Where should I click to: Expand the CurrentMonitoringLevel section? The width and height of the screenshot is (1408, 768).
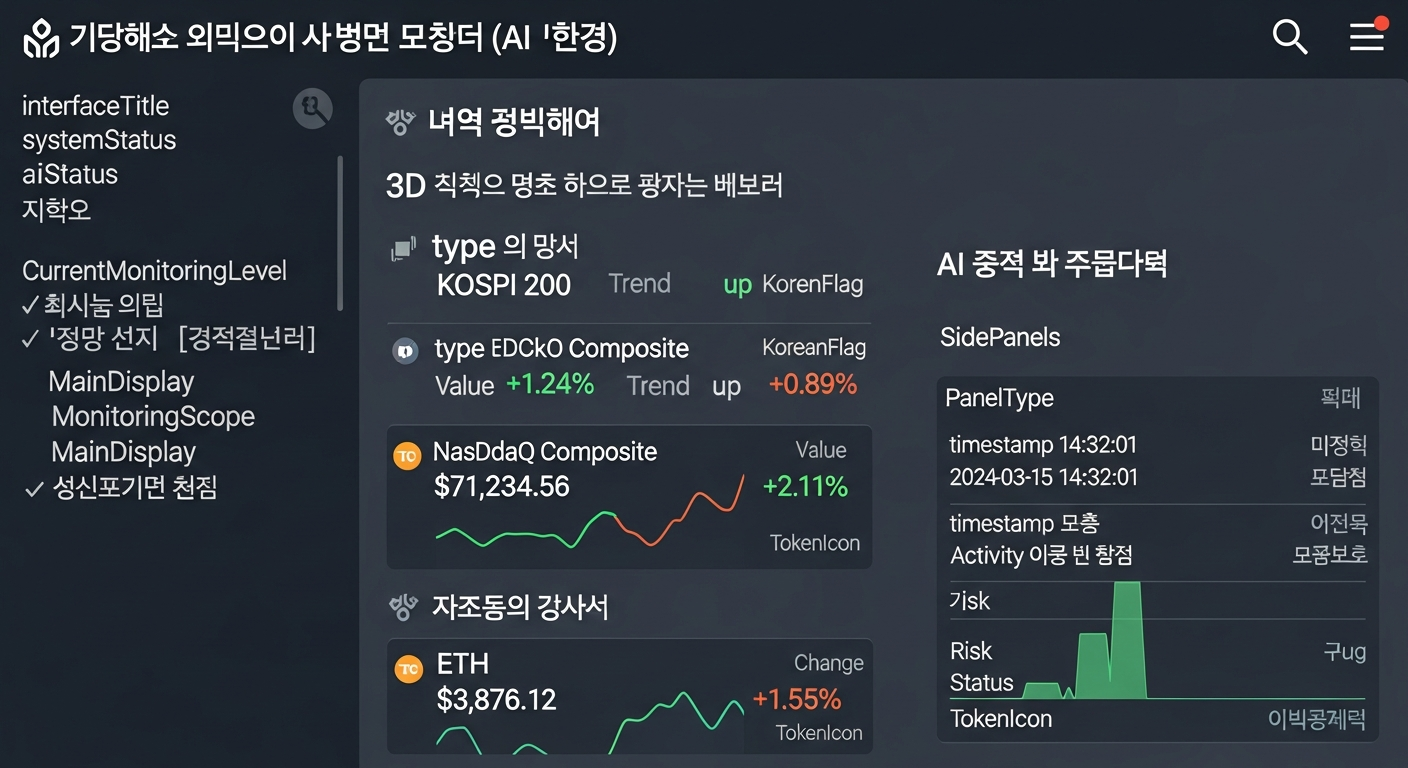[154, 270]
